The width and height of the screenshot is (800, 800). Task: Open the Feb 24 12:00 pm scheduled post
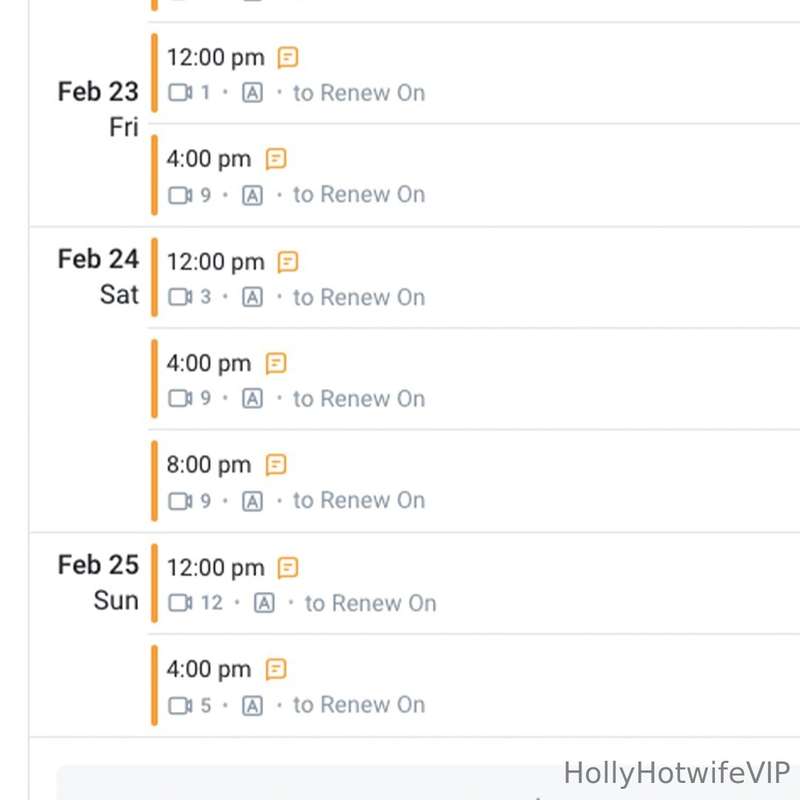click(474, 278)
